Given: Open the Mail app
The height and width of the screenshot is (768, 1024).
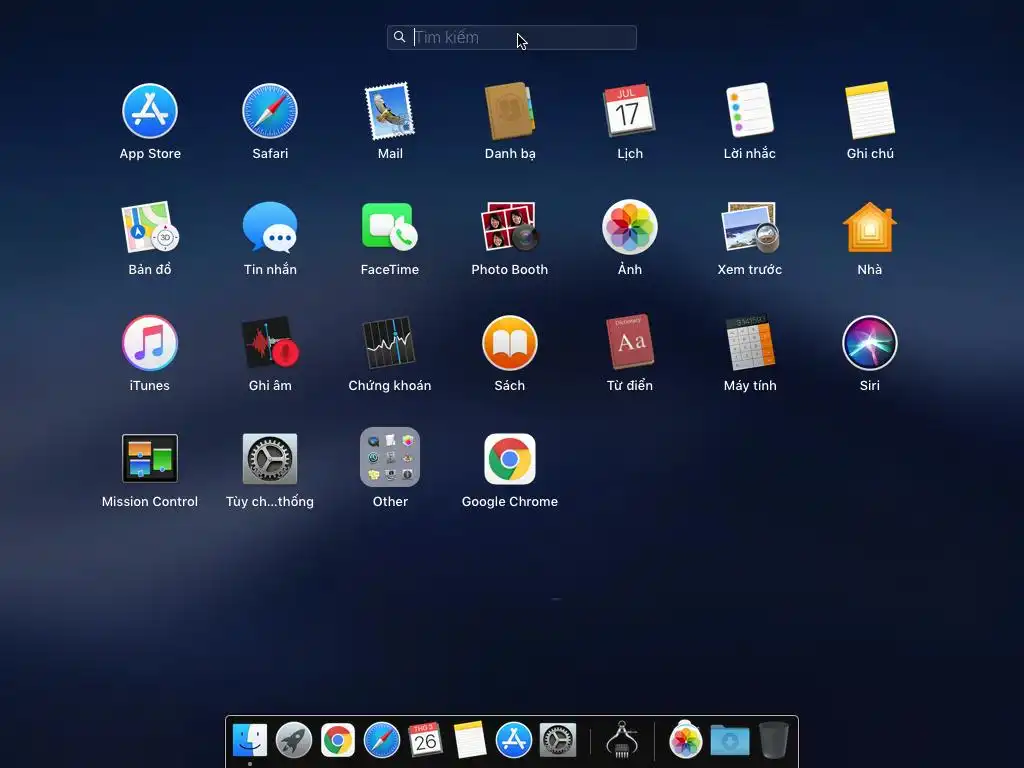Looking at the screenshot, I should pos(390,111).
